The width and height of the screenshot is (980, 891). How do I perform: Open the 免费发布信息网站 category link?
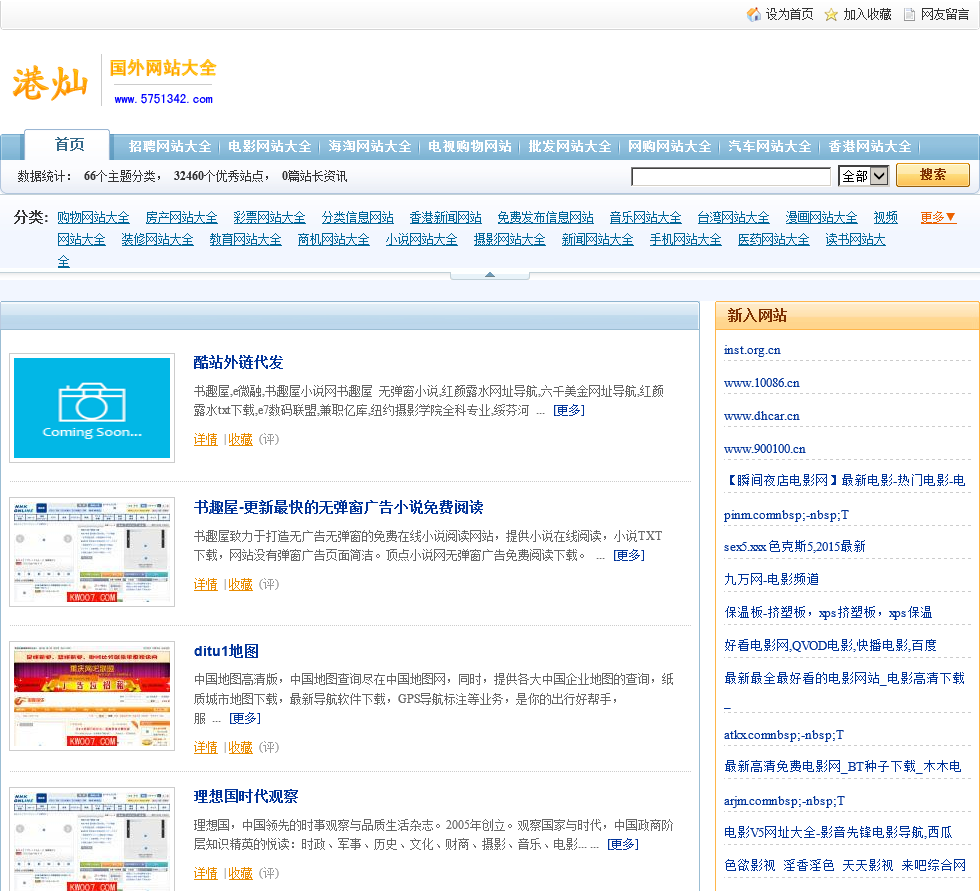point(546,217)
